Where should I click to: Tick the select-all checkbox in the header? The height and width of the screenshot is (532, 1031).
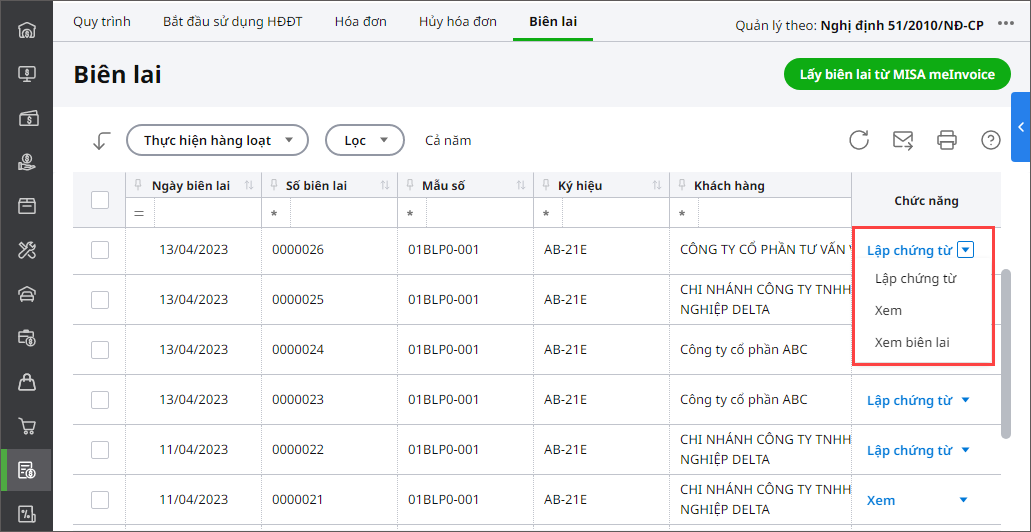(x=100, y=200)
